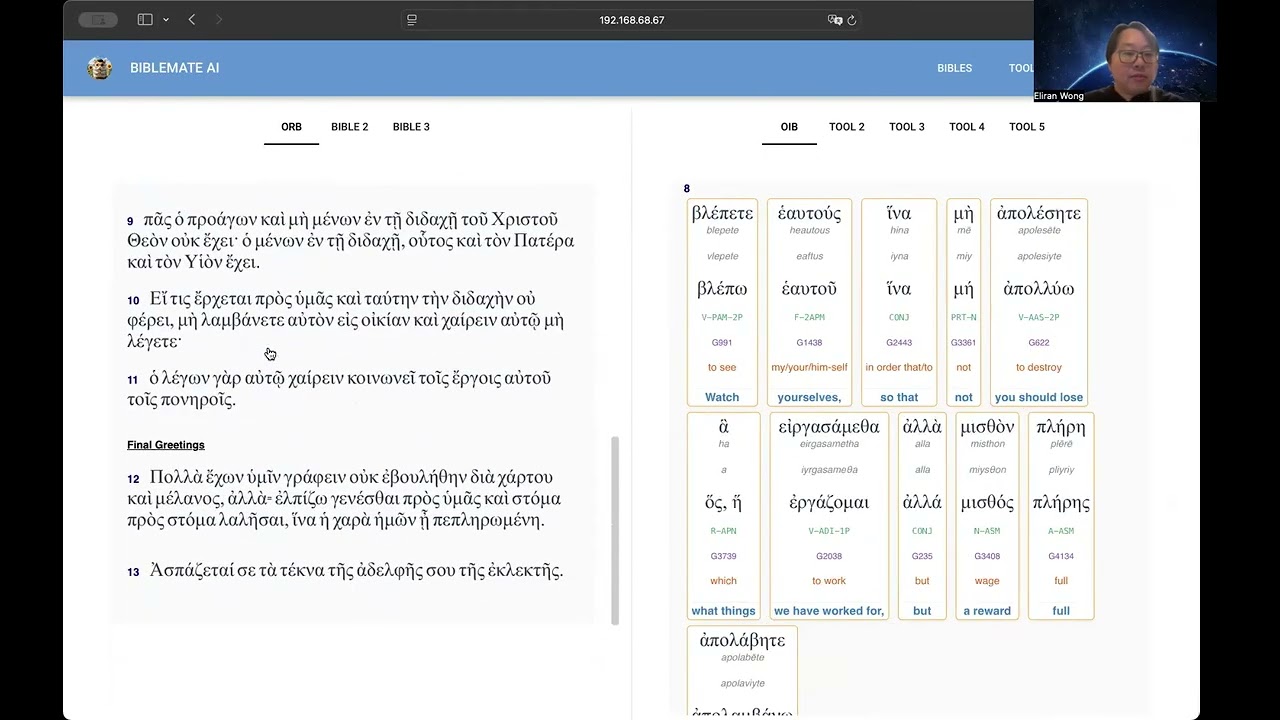Click Strong's number G4134
Viewport: 1280px width, 720px height.
[1061, 556]
